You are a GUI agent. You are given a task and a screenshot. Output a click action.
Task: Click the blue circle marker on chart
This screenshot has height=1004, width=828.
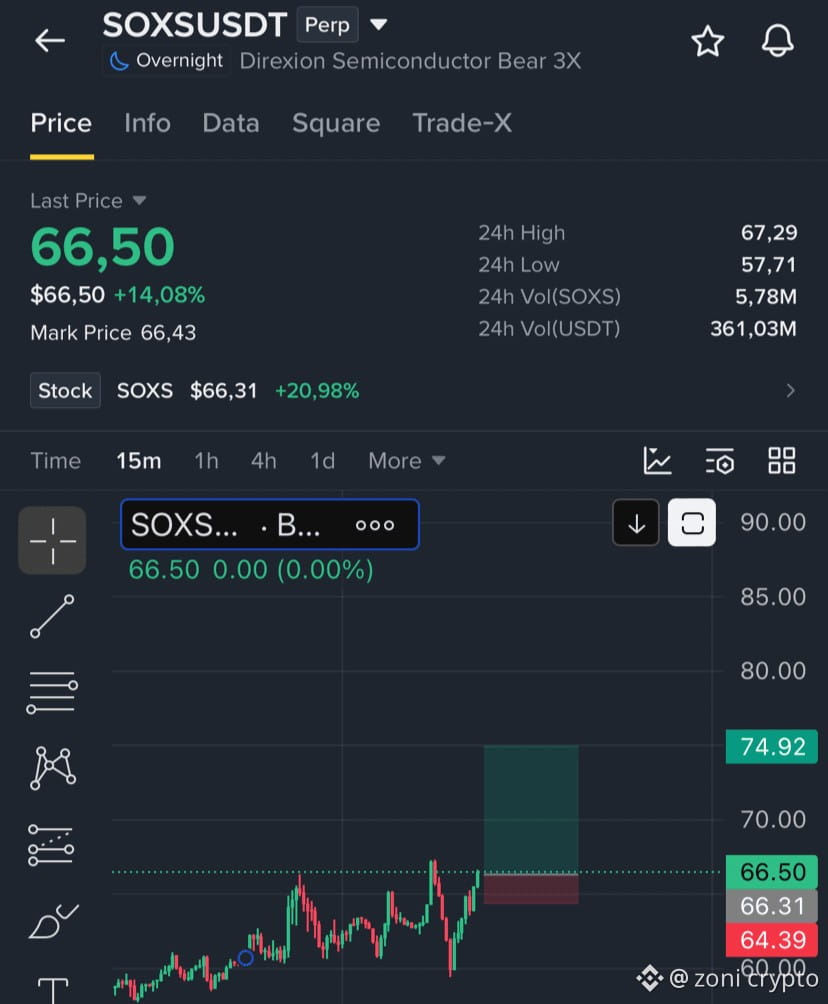(x=245, y=958)
